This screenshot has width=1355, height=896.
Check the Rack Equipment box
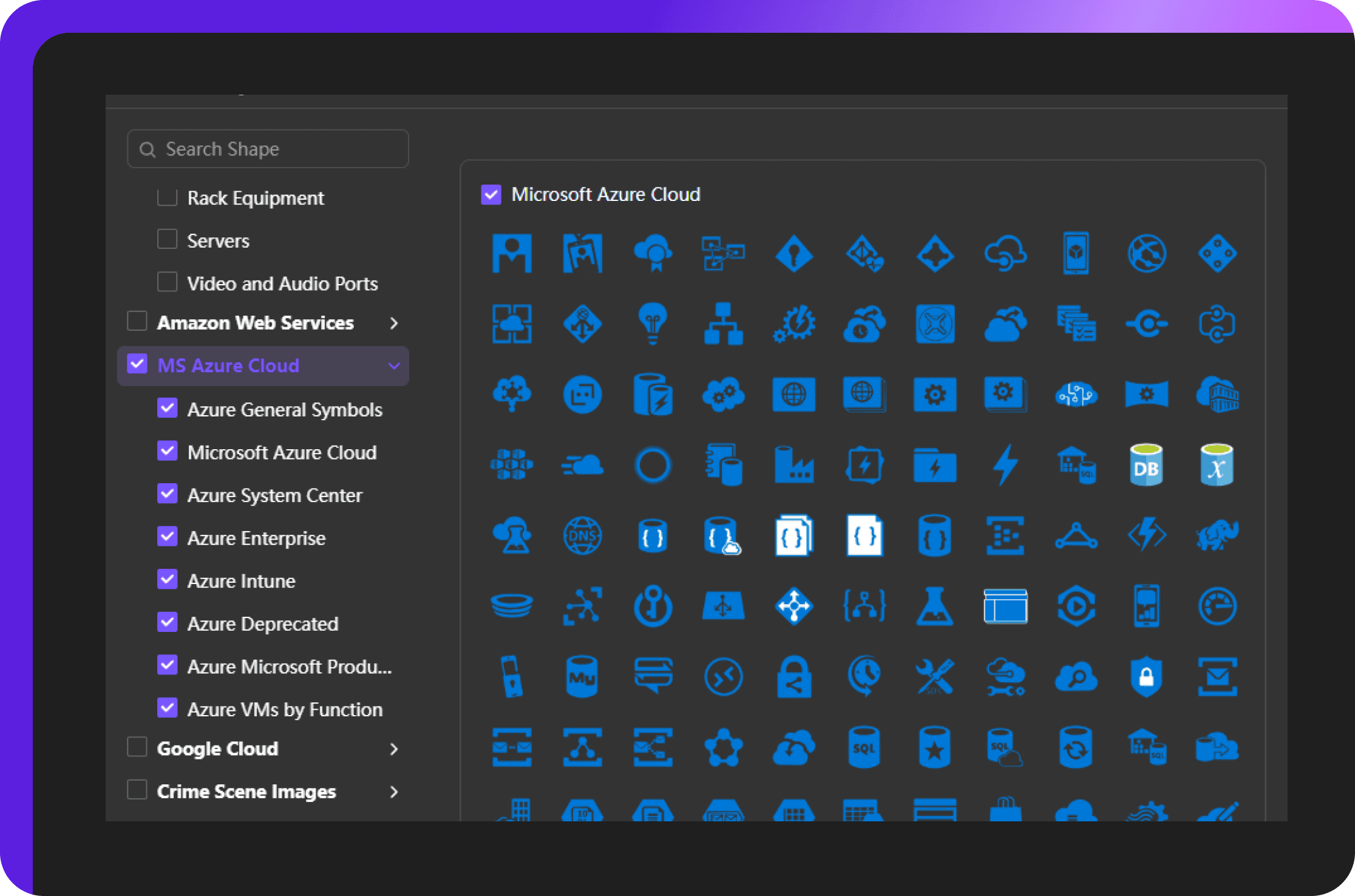(167, 197)
